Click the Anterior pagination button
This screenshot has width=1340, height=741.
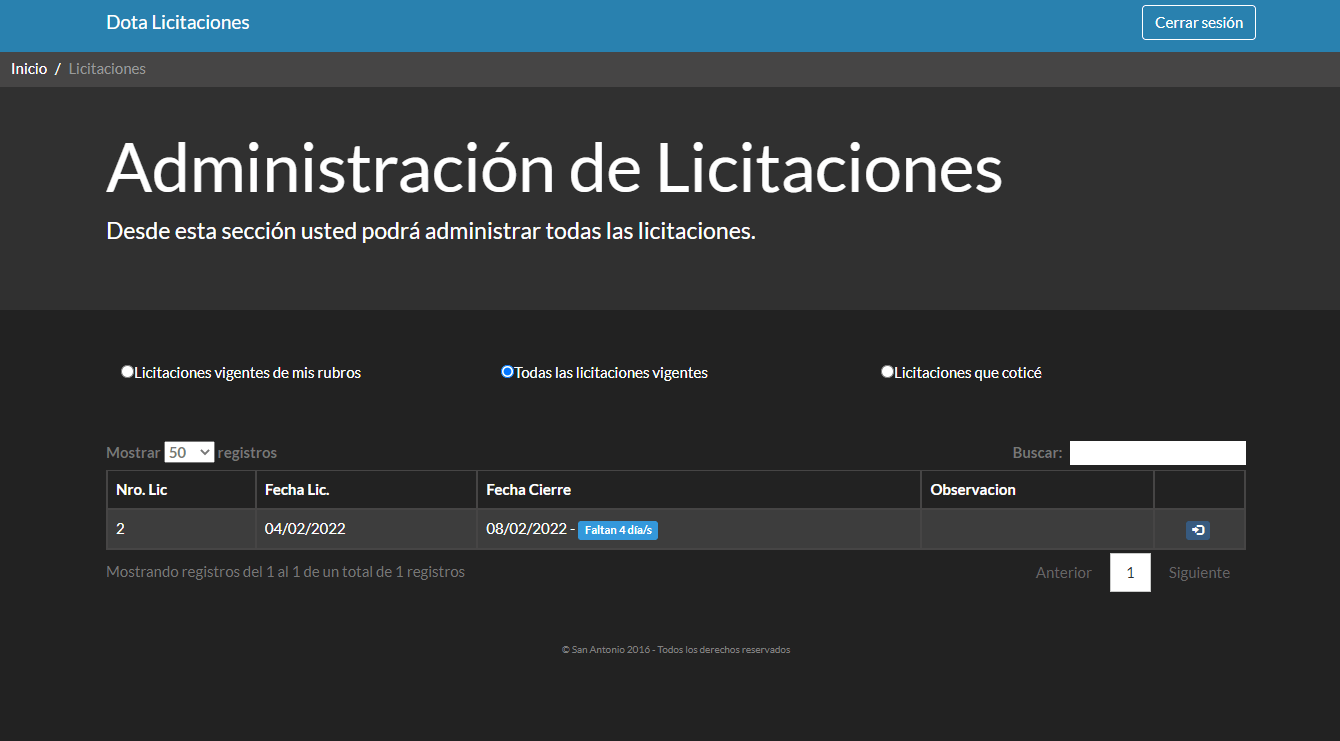pyautogui.click(x=1063, y=573)
